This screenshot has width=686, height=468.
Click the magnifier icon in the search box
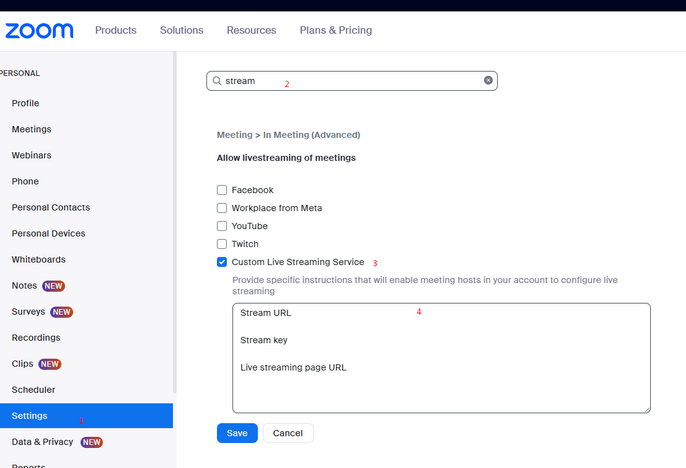tap(217, 81)
